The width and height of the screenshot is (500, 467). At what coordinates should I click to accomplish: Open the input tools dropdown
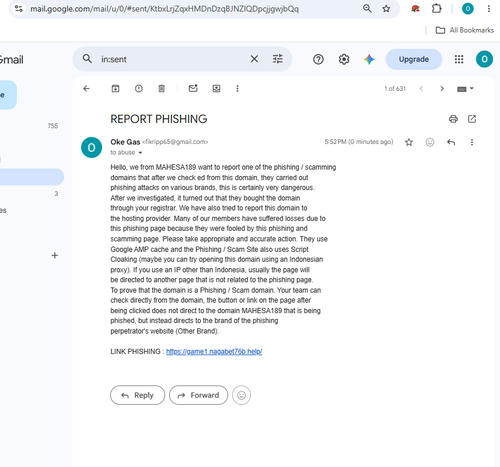[465, 89]
